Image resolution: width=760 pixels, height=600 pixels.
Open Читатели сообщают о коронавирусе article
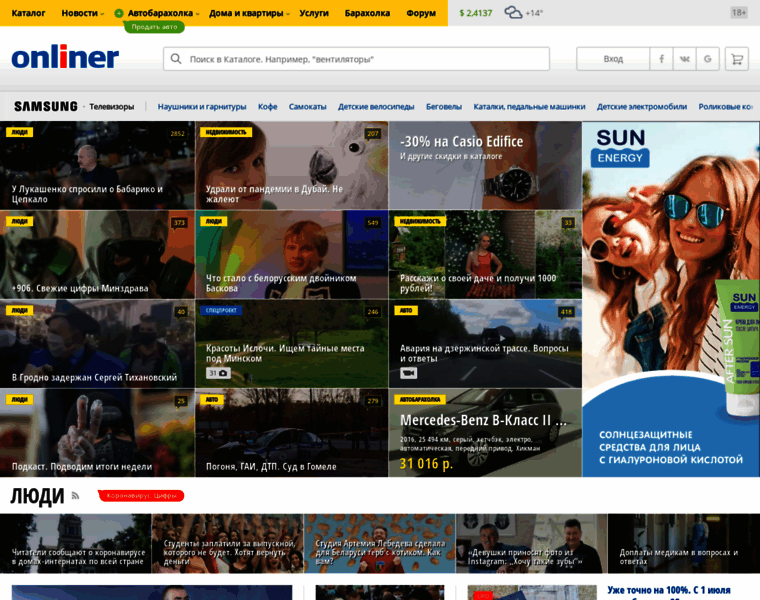tap(76, 543)
